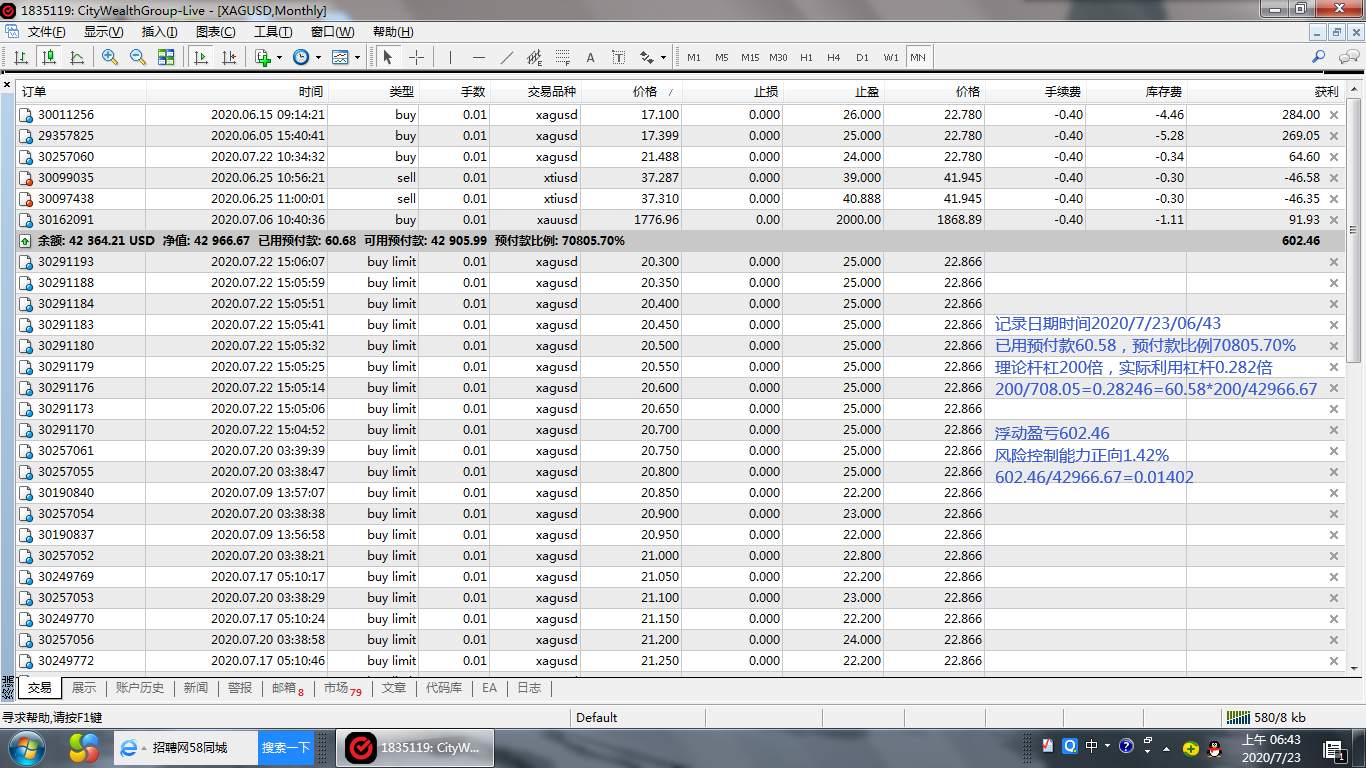Open the 工具(T) menu
The image size is (1366, 768).
click(273, 32)
